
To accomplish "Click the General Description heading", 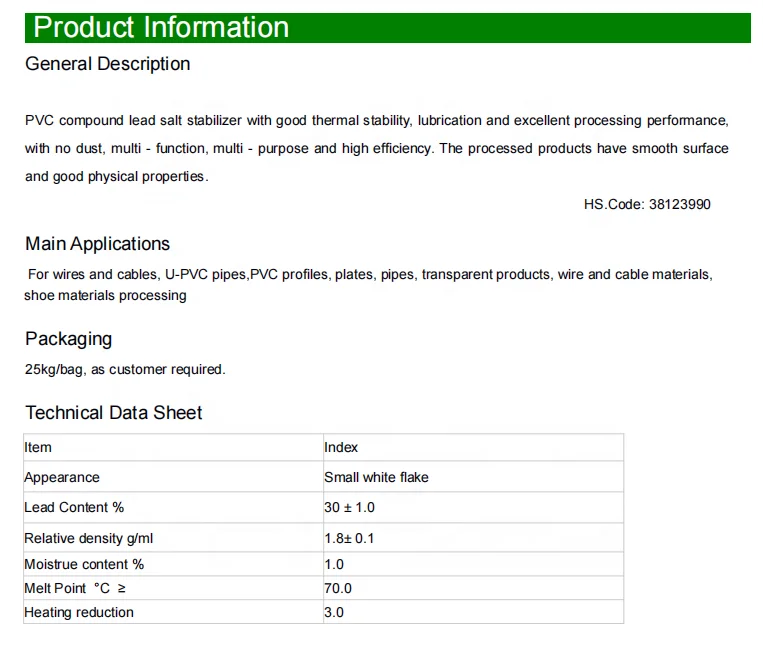I will pyautogui.click(x=107, y=64).
